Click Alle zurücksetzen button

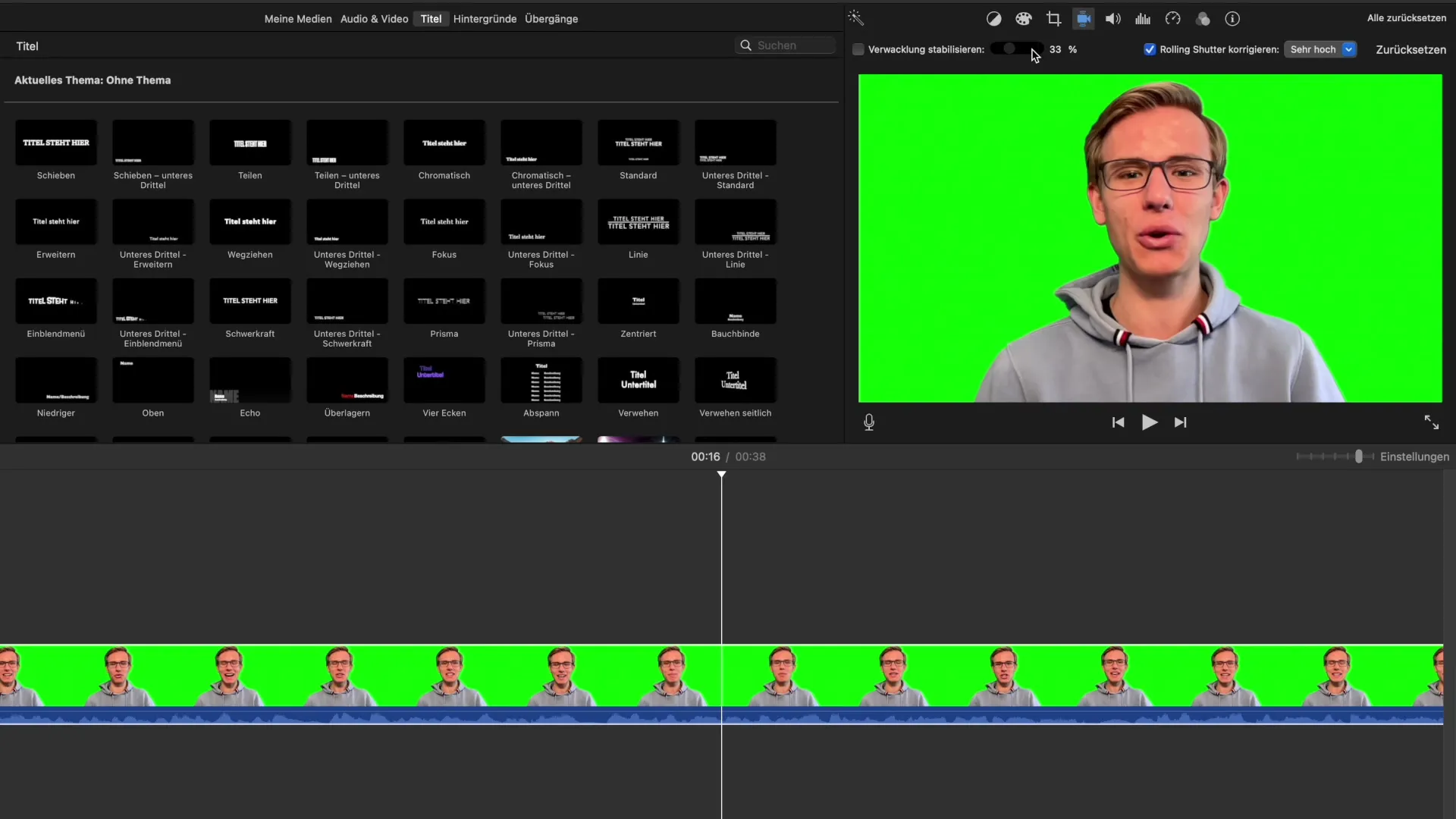pyautogui.click(x=1407, y=18)
